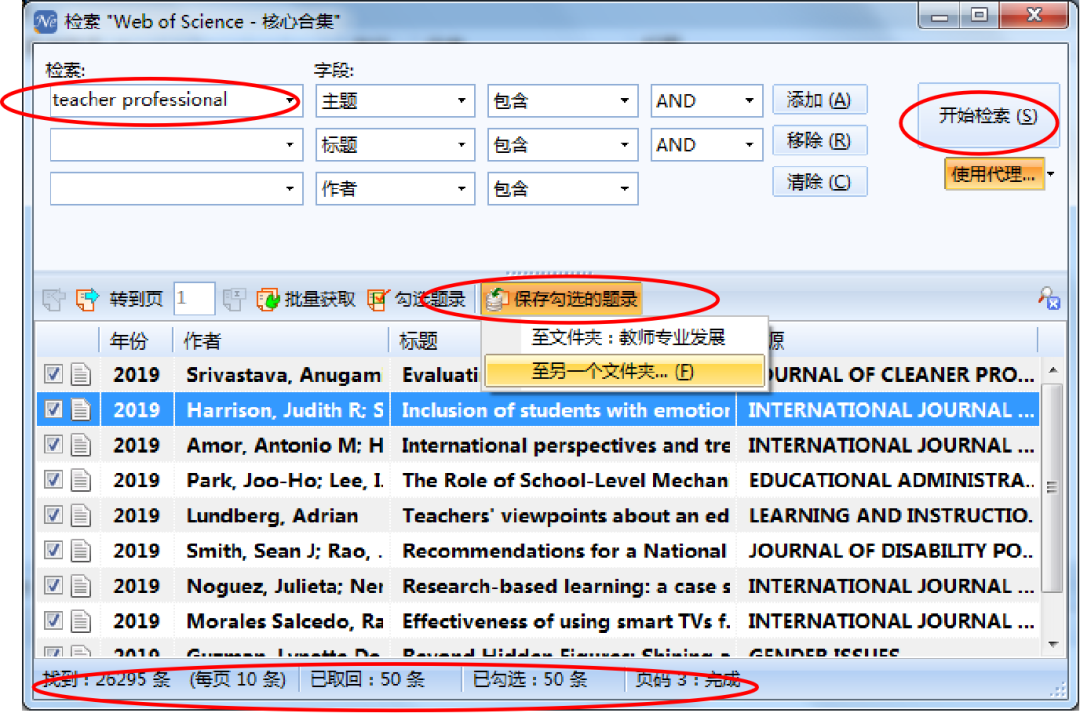Open document icon for Noguez row
The width and height of the screenshot is (1080, 713).
tap(81, 586)
